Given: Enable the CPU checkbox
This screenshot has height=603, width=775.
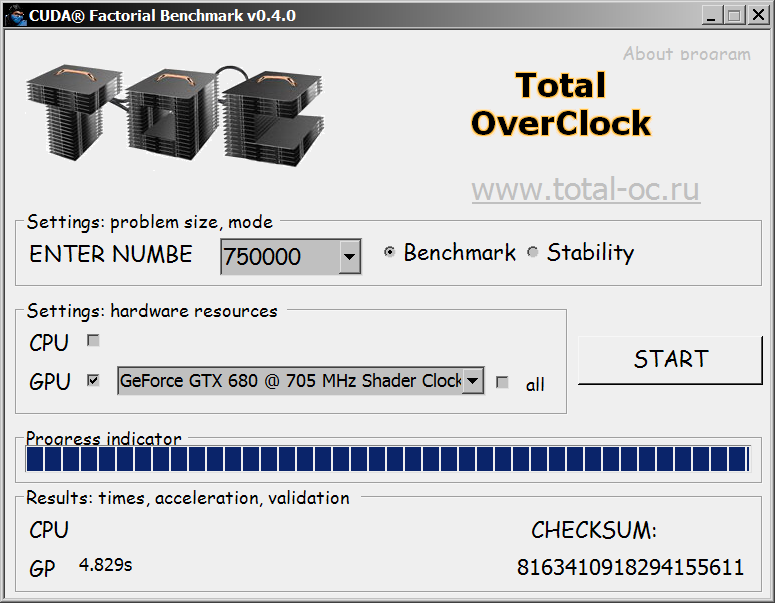Looking at the screenshot, I should pyautogui.click(x=93, y=341).
